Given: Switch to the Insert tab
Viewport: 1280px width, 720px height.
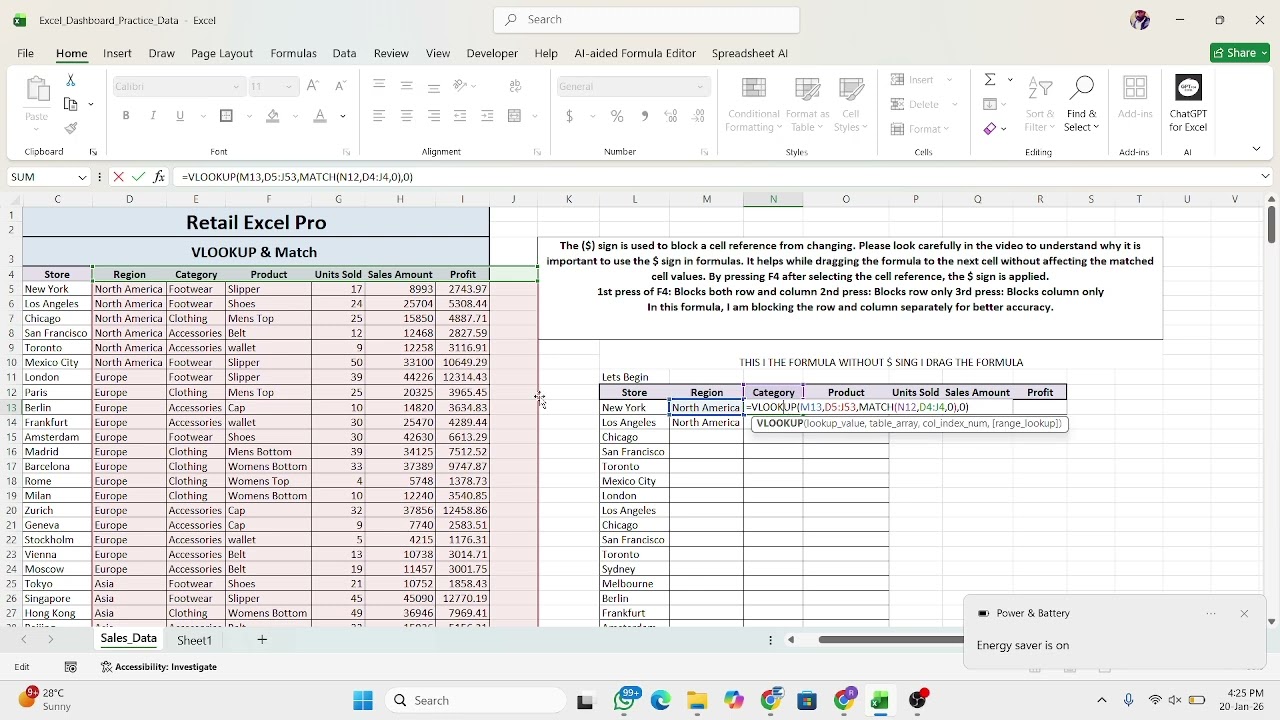Looking at the screenshot, I should click(117, 53).
